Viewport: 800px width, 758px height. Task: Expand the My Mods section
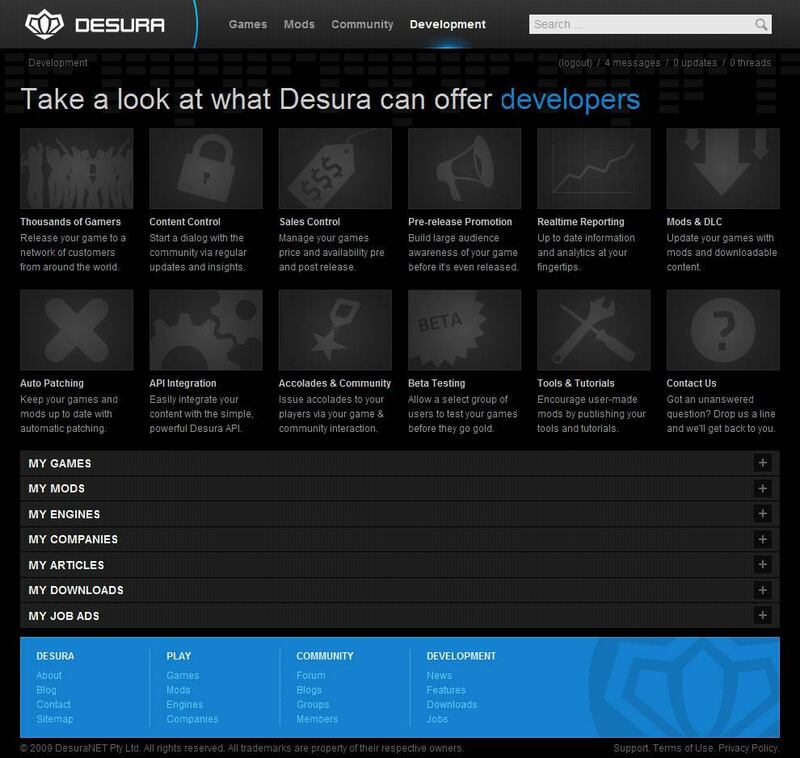click(762, 489)
